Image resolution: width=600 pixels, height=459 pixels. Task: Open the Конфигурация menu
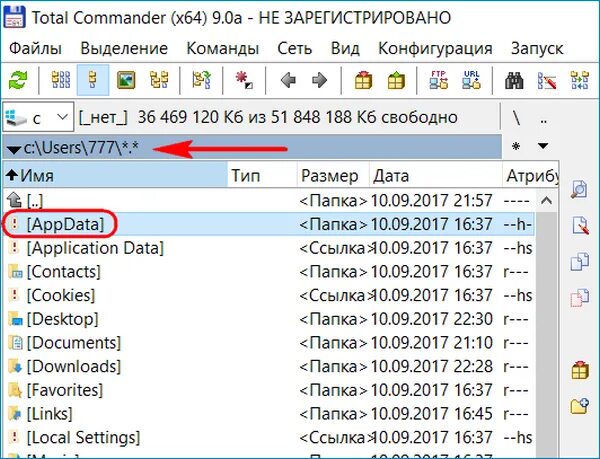(x=435, y=49)
